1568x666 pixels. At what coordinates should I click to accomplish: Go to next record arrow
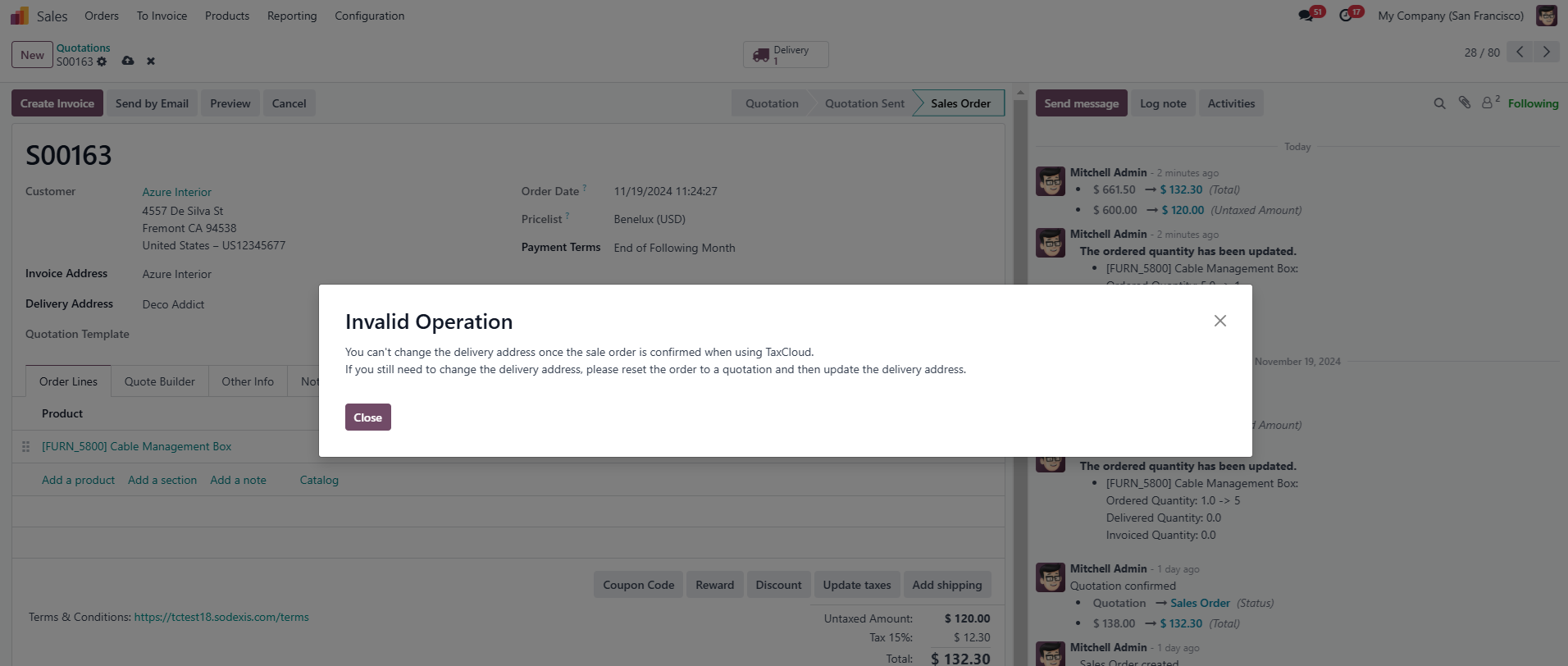tap(1547, 52)
